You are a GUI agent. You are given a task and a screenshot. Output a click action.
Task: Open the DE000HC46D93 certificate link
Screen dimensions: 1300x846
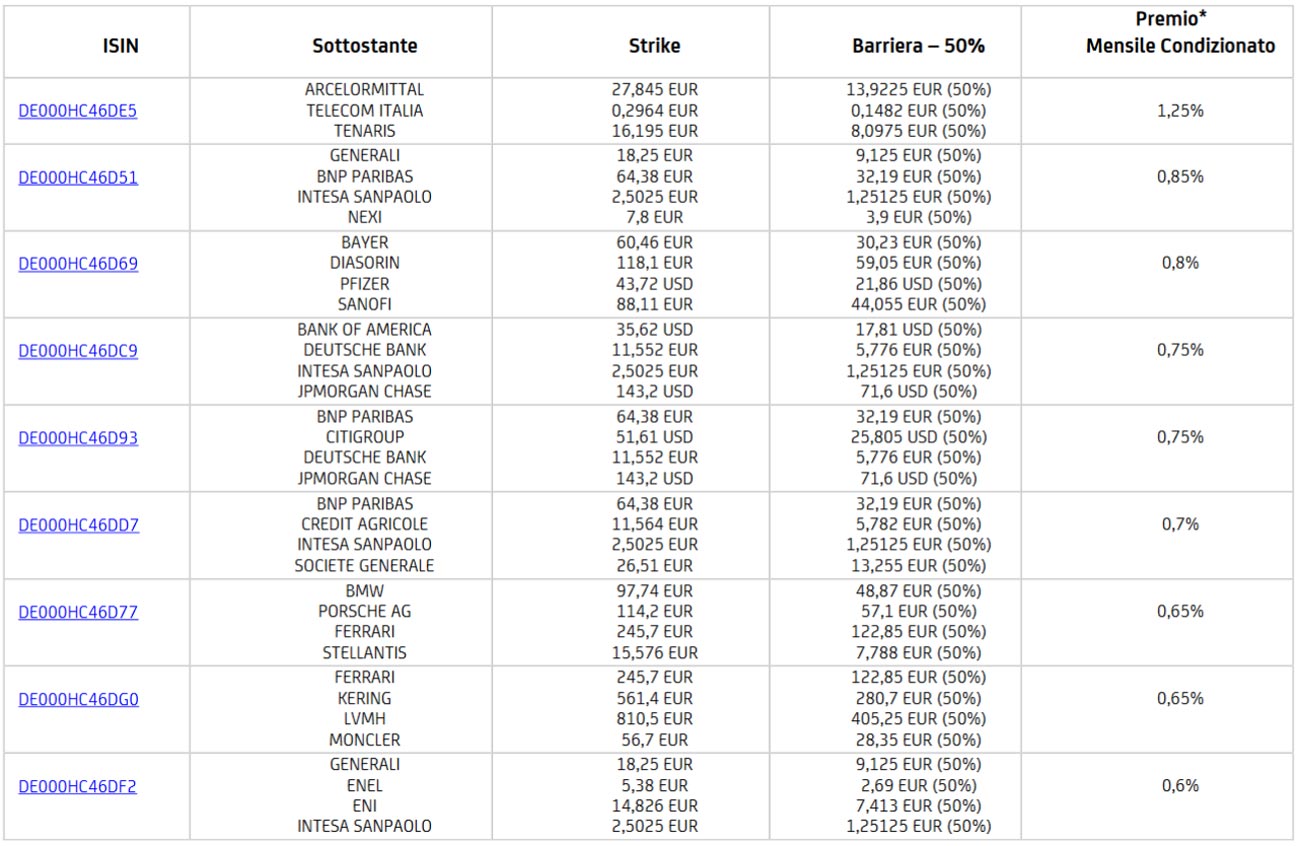click(x=77, y=438)
